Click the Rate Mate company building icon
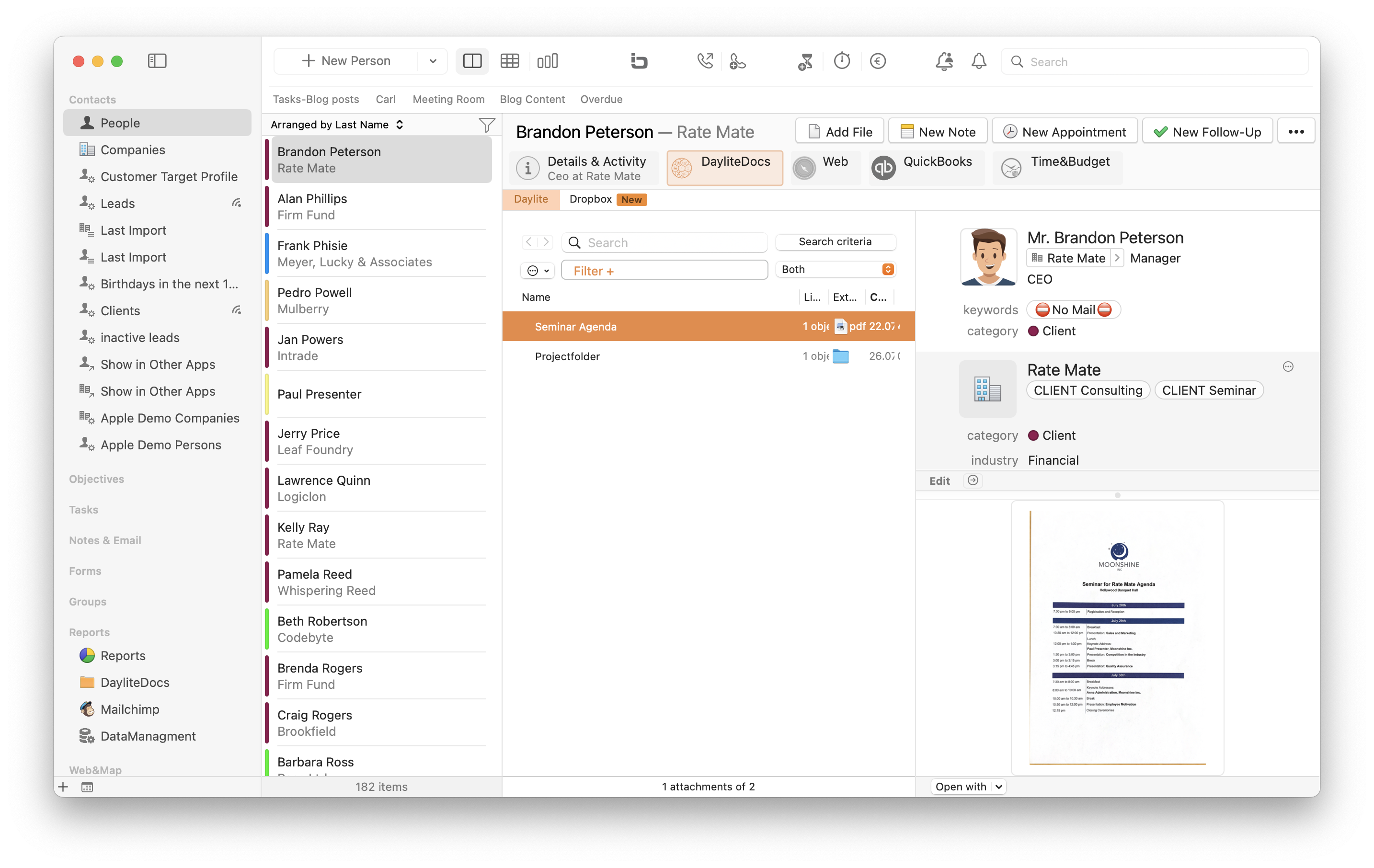 click(987, 389)
